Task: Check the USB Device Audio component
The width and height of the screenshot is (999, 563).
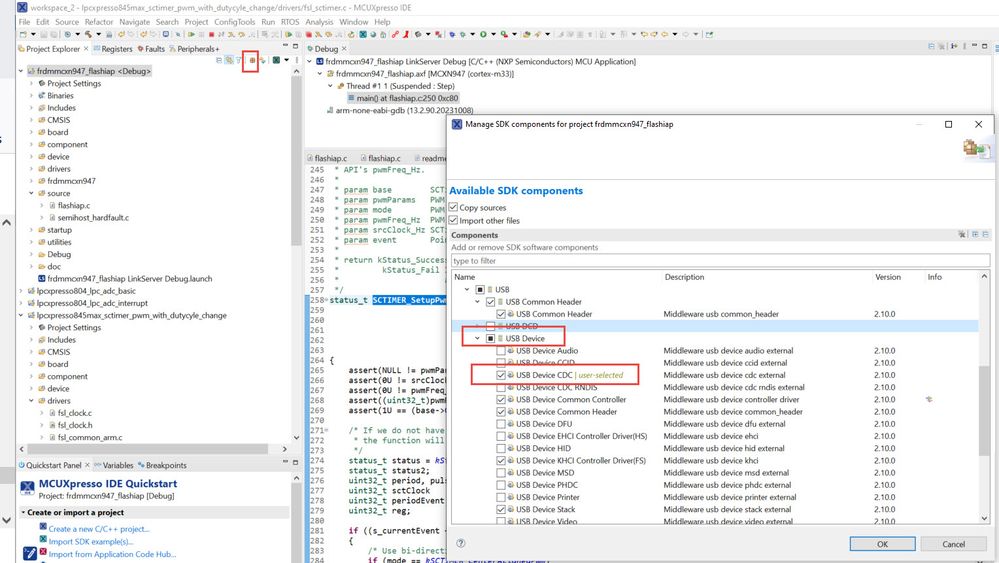Action: coord(501,350)
